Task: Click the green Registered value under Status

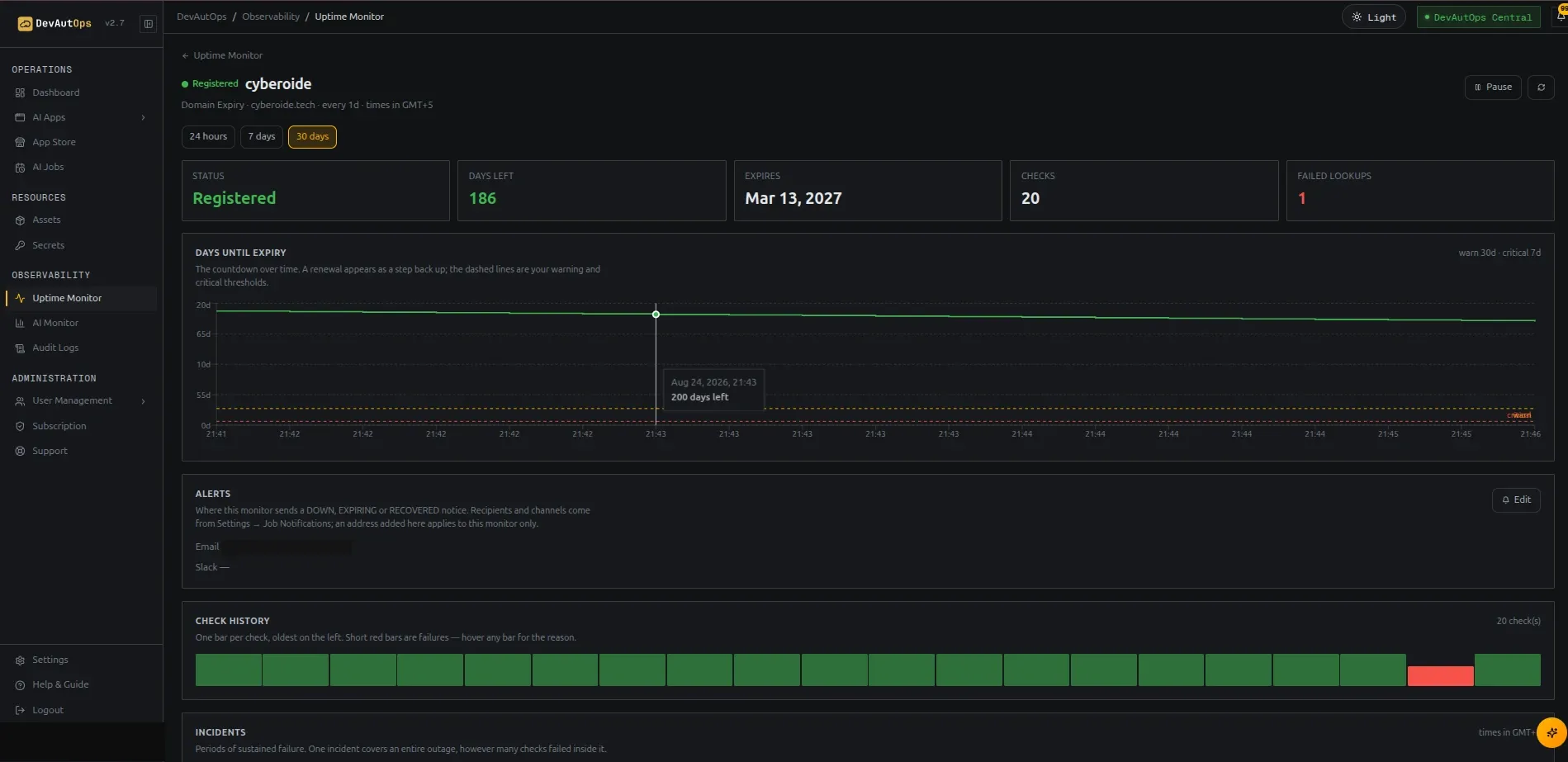Action: pyautogui.click(x=234, y=199)
